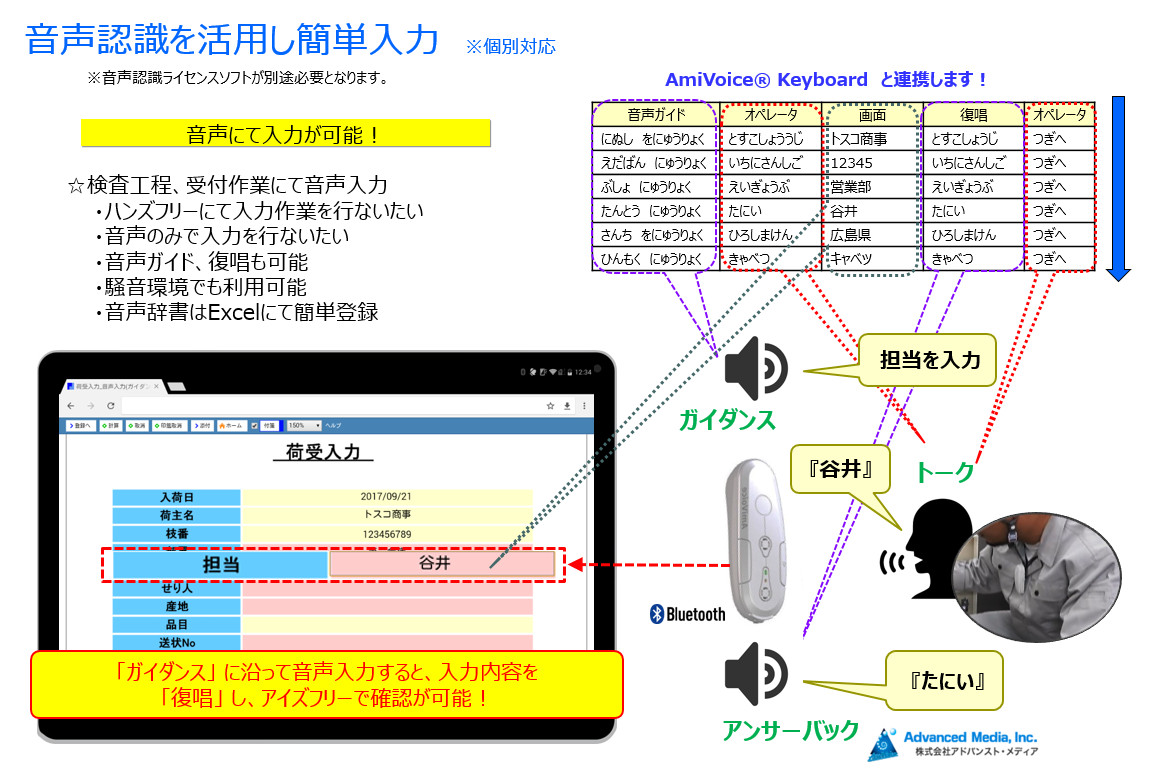
Task: Open the browser three-dot menu
Action: coord(584,406)
